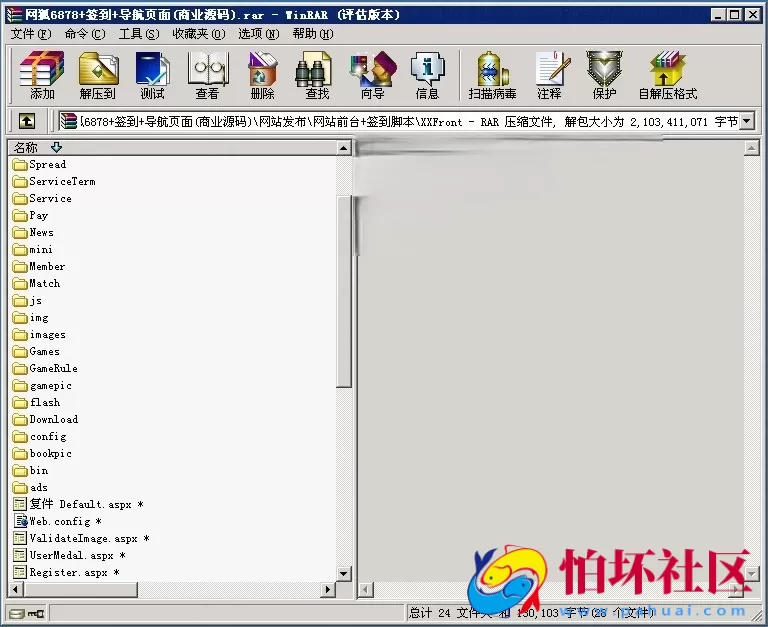Open the Tools (工具) menu
Image resolution: width=768 pixels, height=627 pixels.
click(139, 34)
